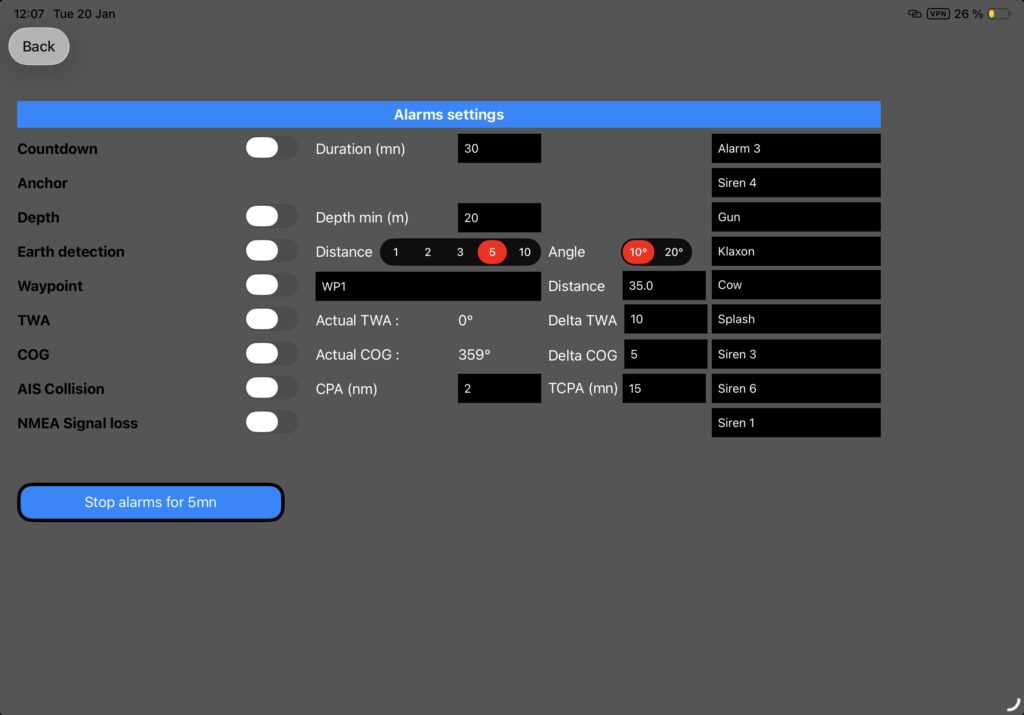Click the WP1 waypoint name field
1024x715 pixels.
click(427, 285)
